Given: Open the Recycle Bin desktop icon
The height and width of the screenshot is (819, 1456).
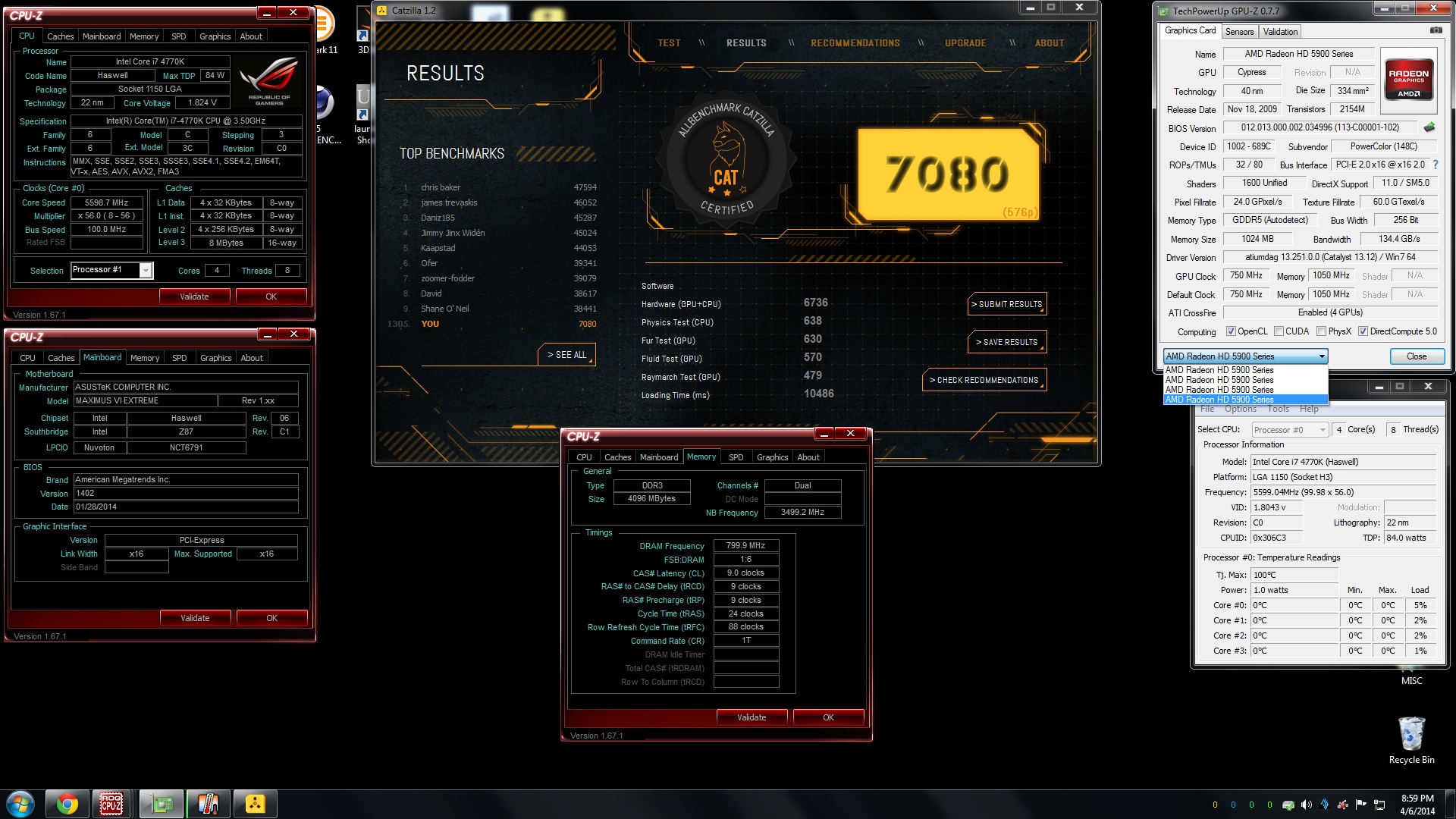Looking at the screenshot, I should tap(1411, 739).
